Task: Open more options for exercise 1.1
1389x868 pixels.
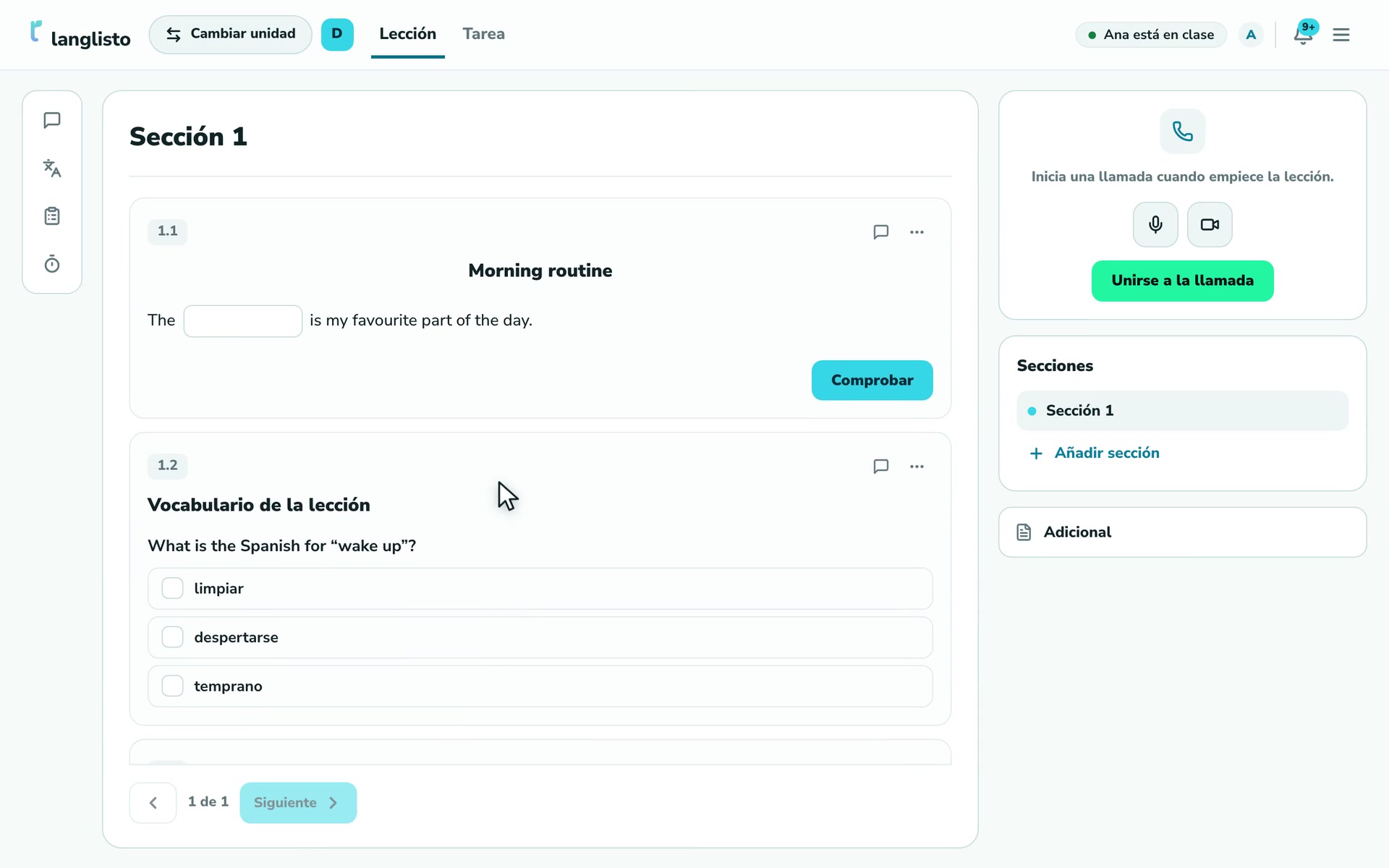Action: 917,231
